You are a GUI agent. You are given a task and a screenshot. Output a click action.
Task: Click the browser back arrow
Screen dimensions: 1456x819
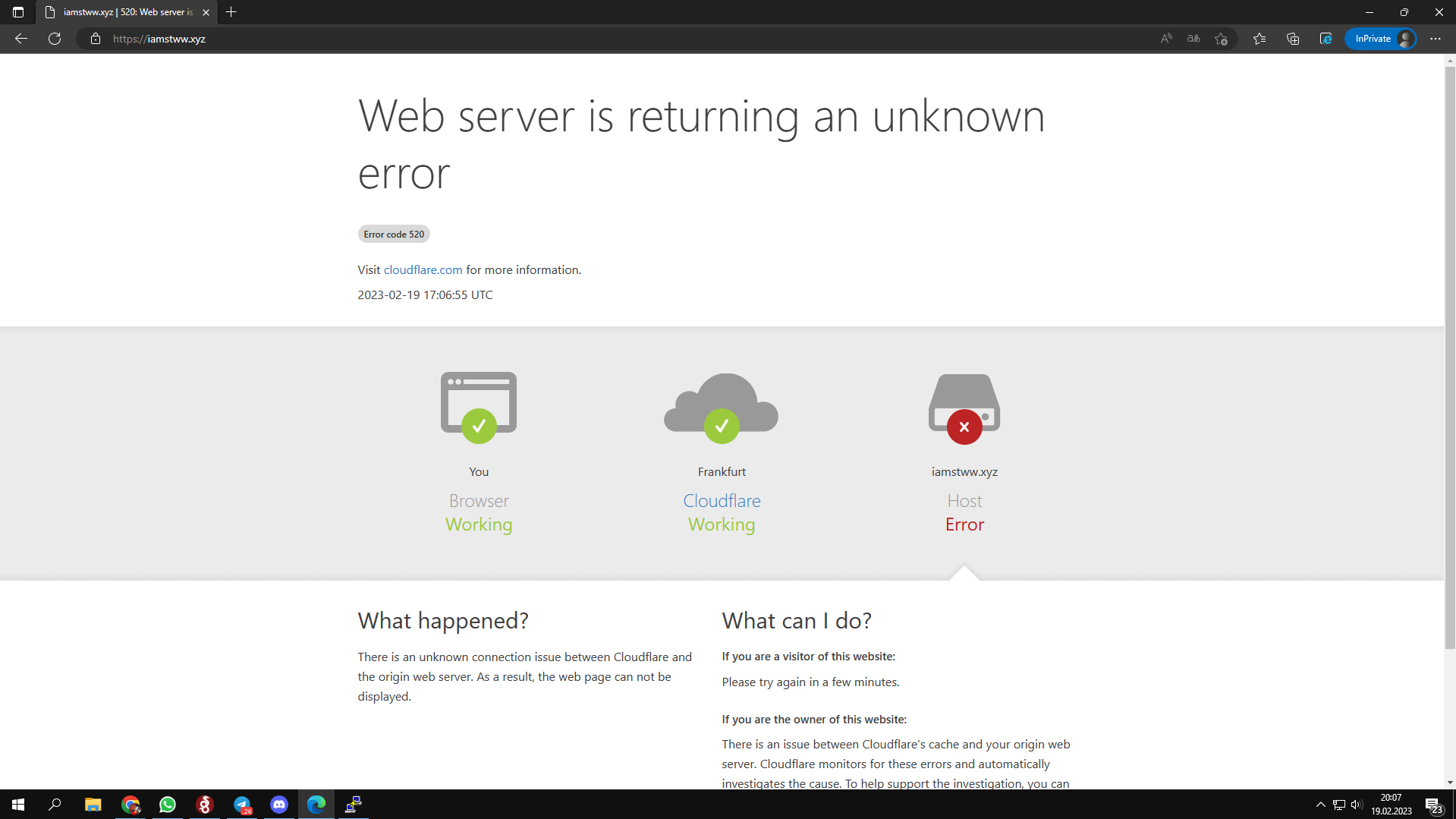pyautogui.click(x=21, y=39)
